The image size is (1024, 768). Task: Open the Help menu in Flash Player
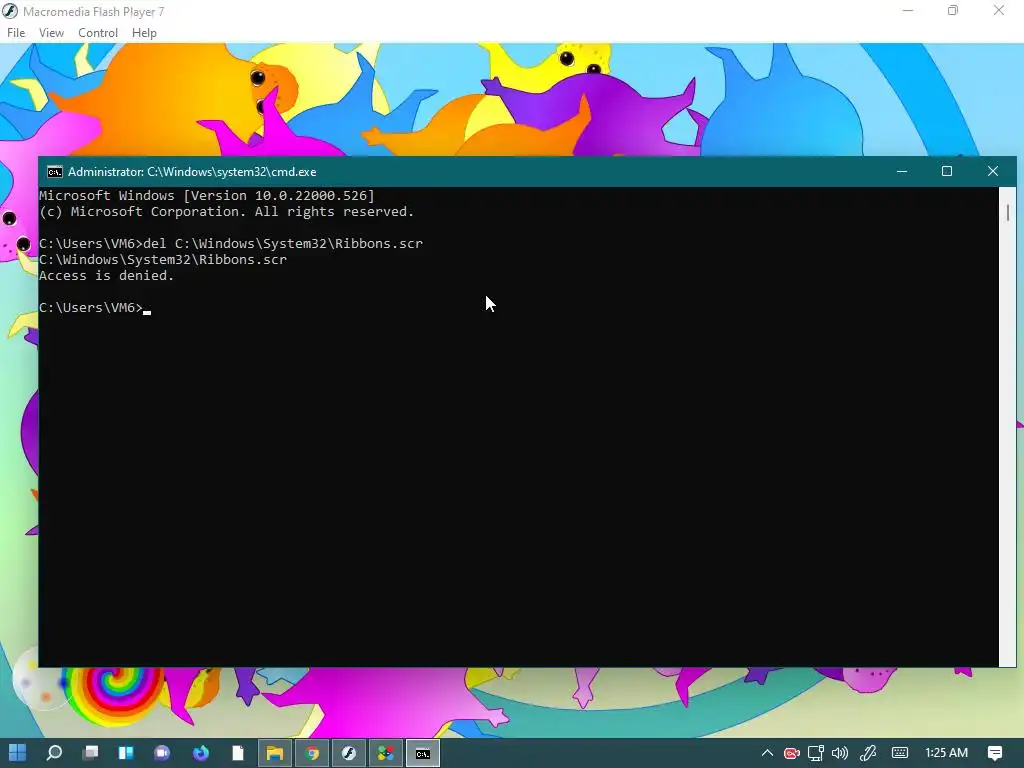[144, 33]
